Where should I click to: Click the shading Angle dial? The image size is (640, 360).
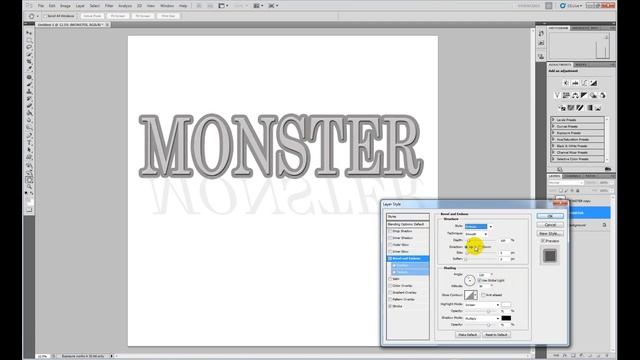[470, 280]
